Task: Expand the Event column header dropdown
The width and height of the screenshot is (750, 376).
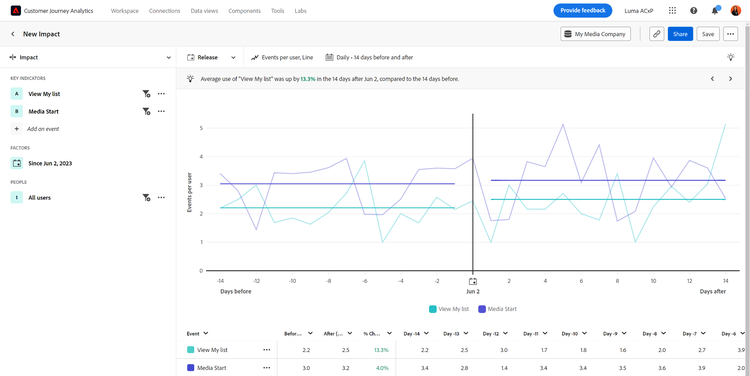Action: (206, 333)
